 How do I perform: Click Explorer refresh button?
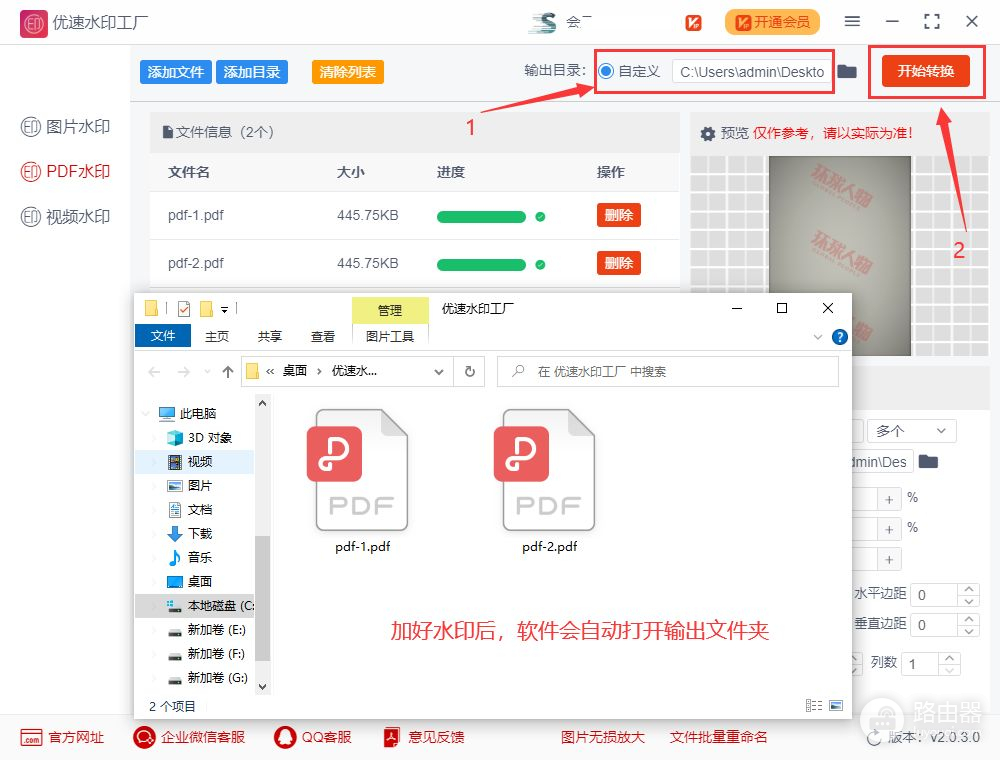coord(469,371)
